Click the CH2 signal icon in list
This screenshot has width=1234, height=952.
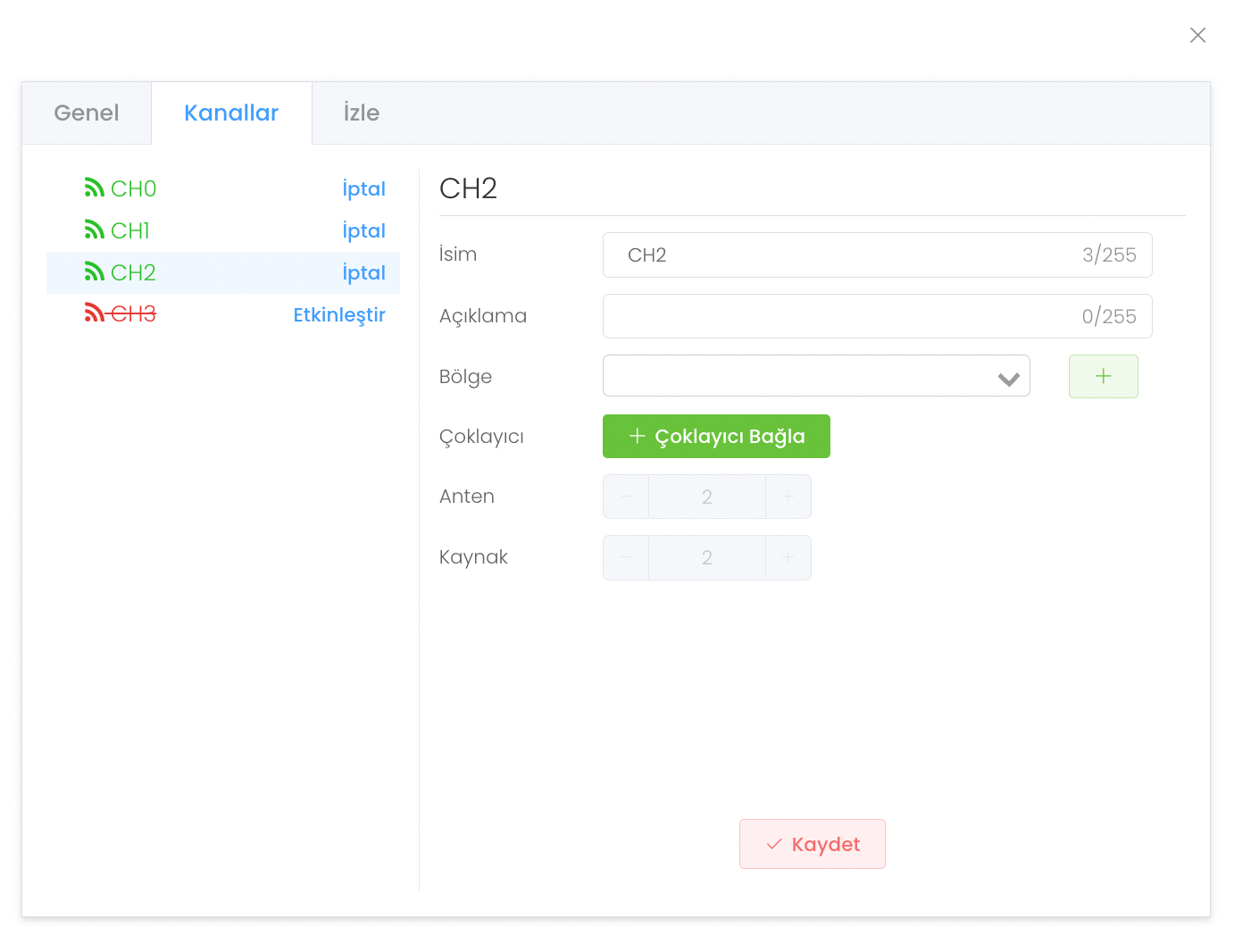pos(95,271)
